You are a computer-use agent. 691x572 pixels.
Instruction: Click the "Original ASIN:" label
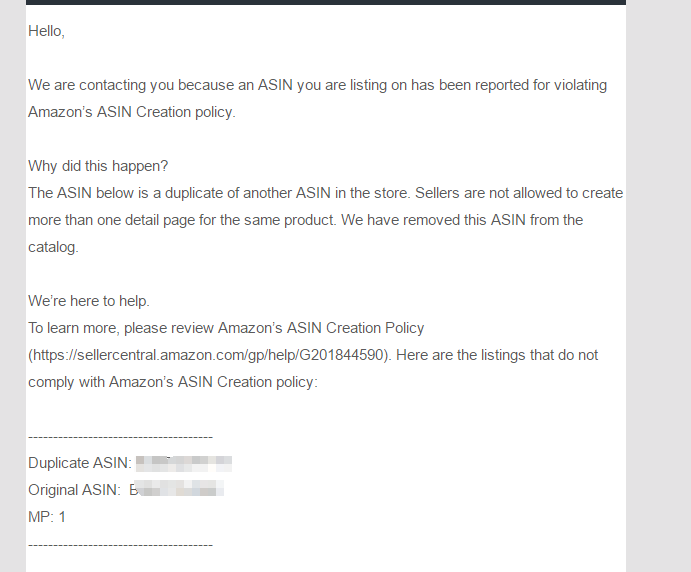[74, 490]
